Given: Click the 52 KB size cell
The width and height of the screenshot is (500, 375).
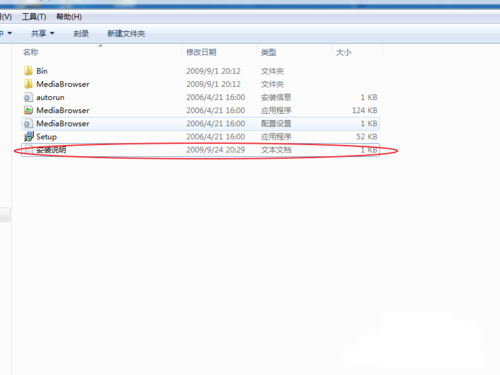Looking at the screenshot, I should pyautogui.click(x=367, y=137).
